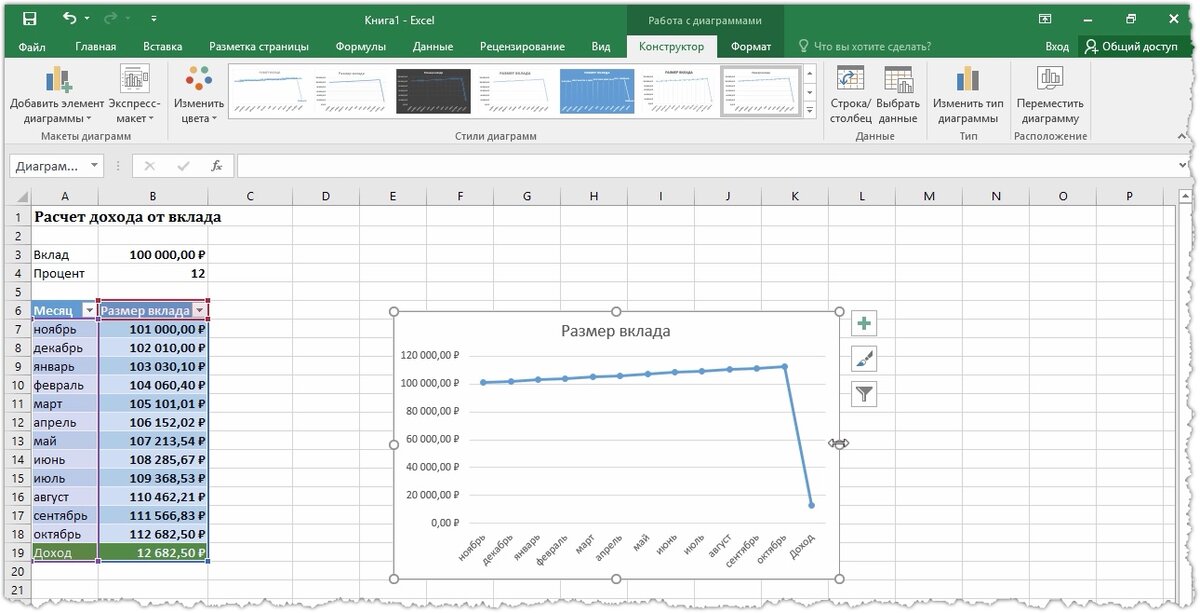Select the fourth chart style thumbnail
This screenshot has width=1200, height=613.
point(514,91)
